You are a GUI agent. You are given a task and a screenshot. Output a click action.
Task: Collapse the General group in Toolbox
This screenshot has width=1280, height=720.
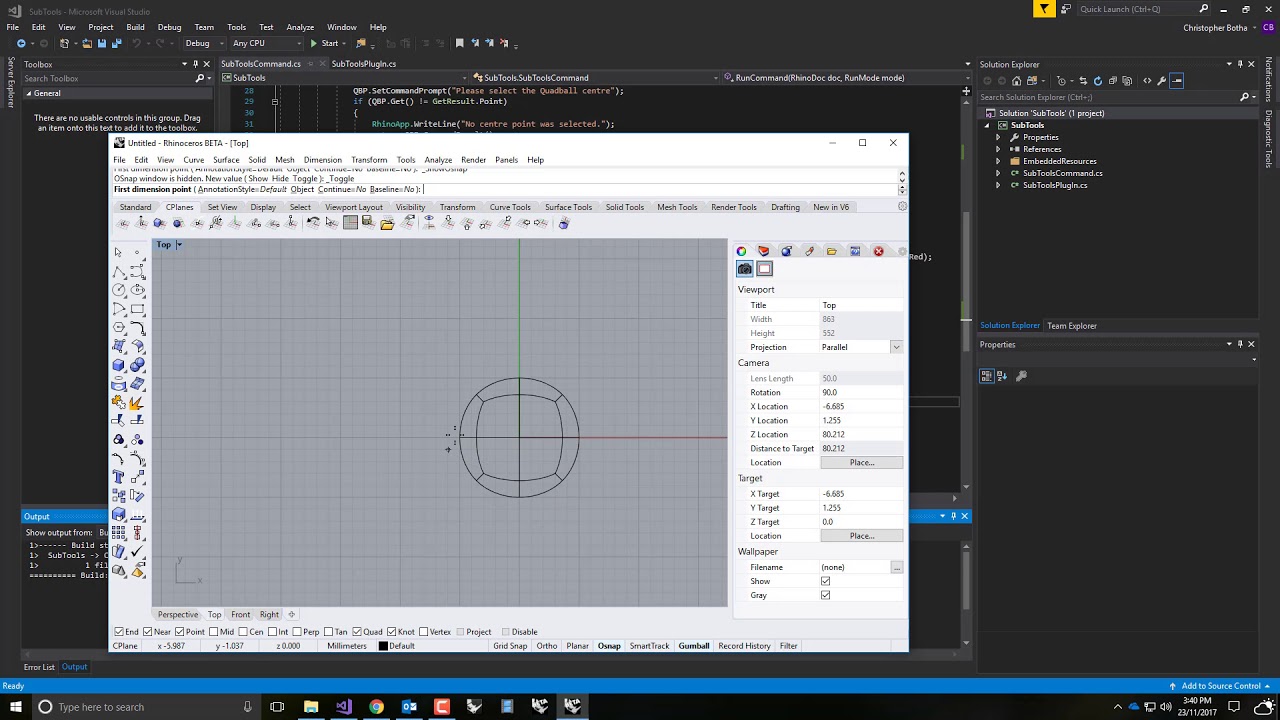[x=28, y=93]
